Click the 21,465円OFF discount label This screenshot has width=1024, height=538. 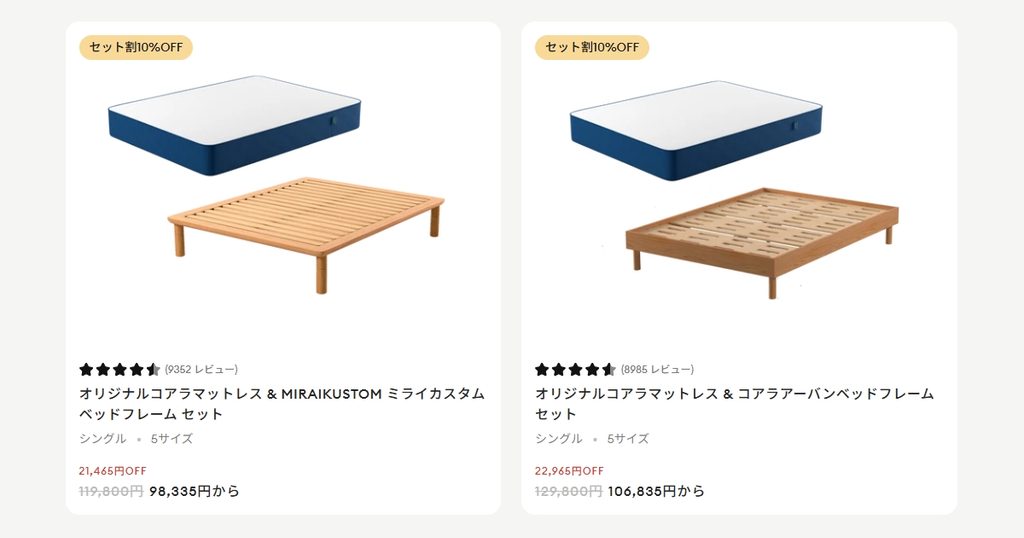pyautogui.click(x=112, y=471)
